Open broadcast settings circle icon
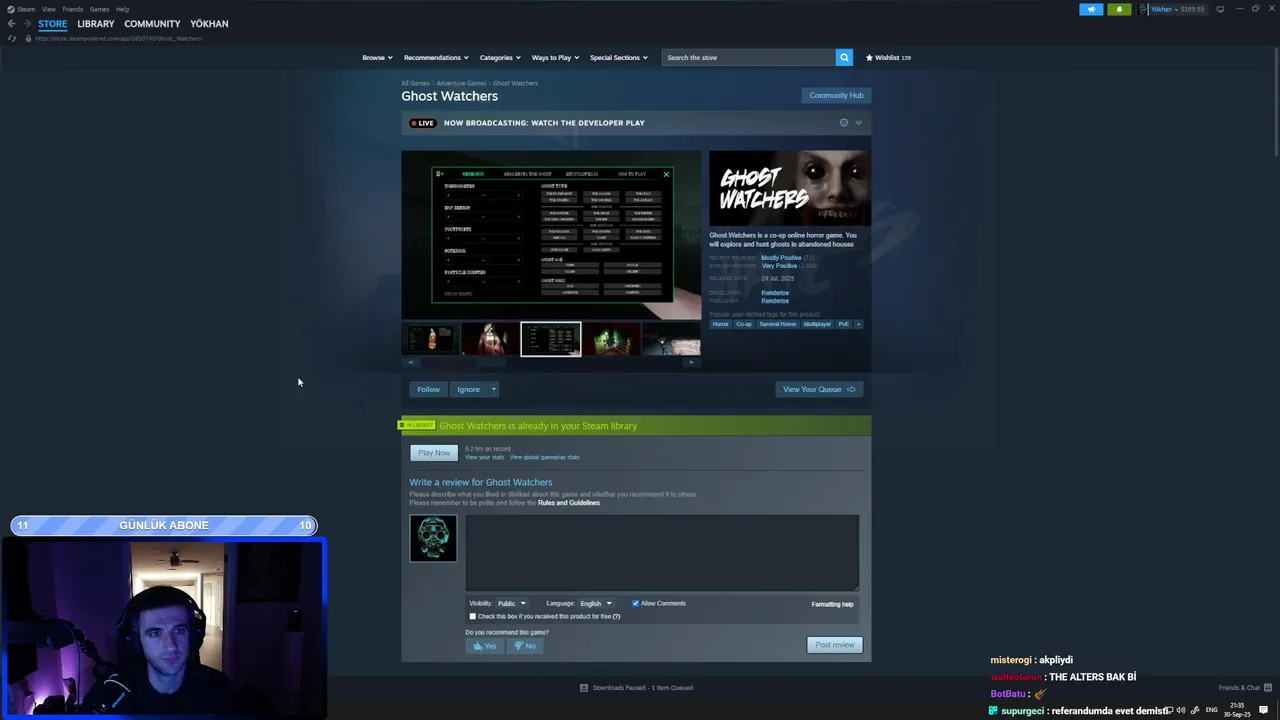This screenshot has width=1280, height=720. (x=843, y=123)
